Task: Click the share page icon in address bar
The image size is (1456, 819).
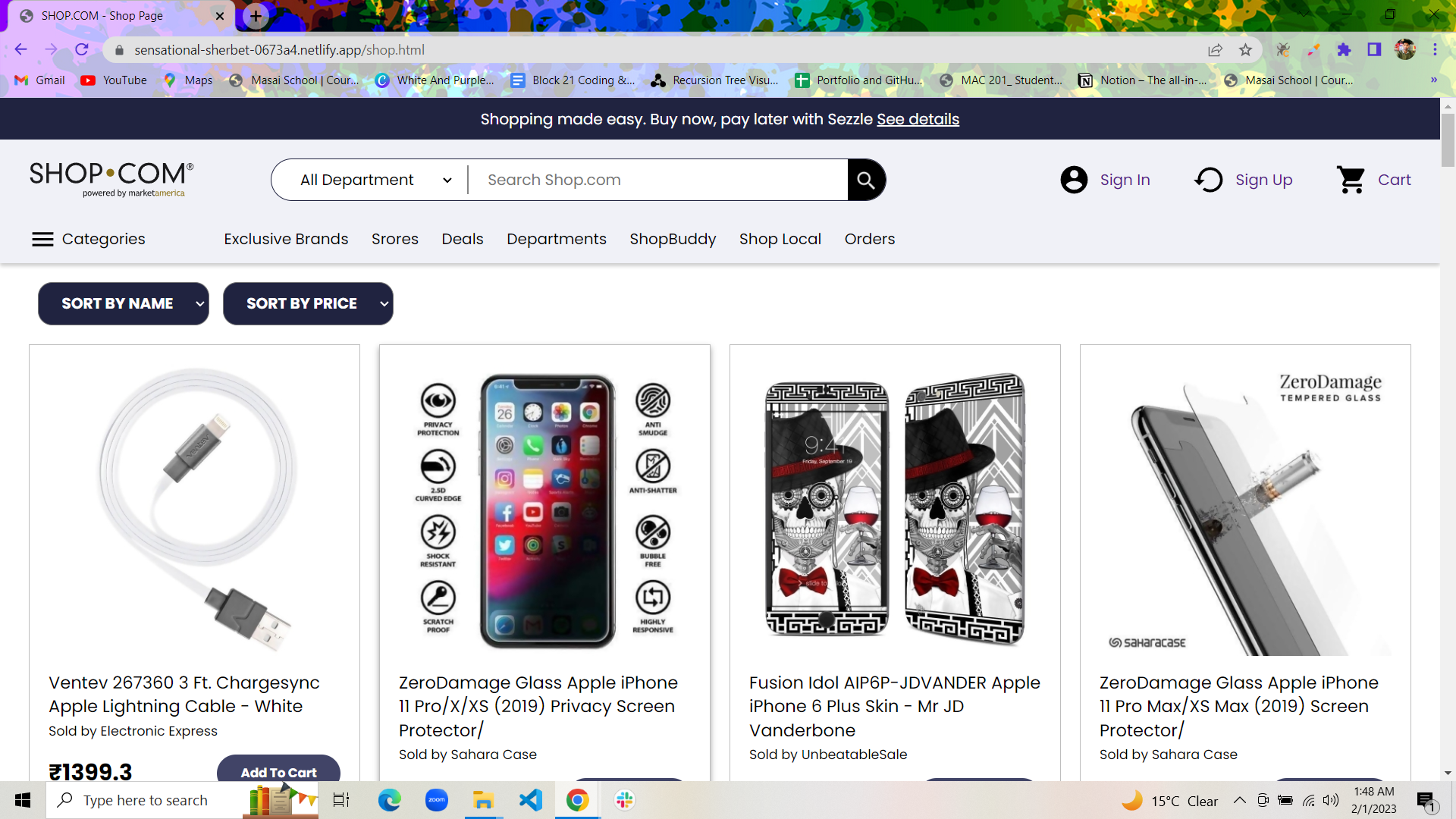Action: click(1215, 49)
